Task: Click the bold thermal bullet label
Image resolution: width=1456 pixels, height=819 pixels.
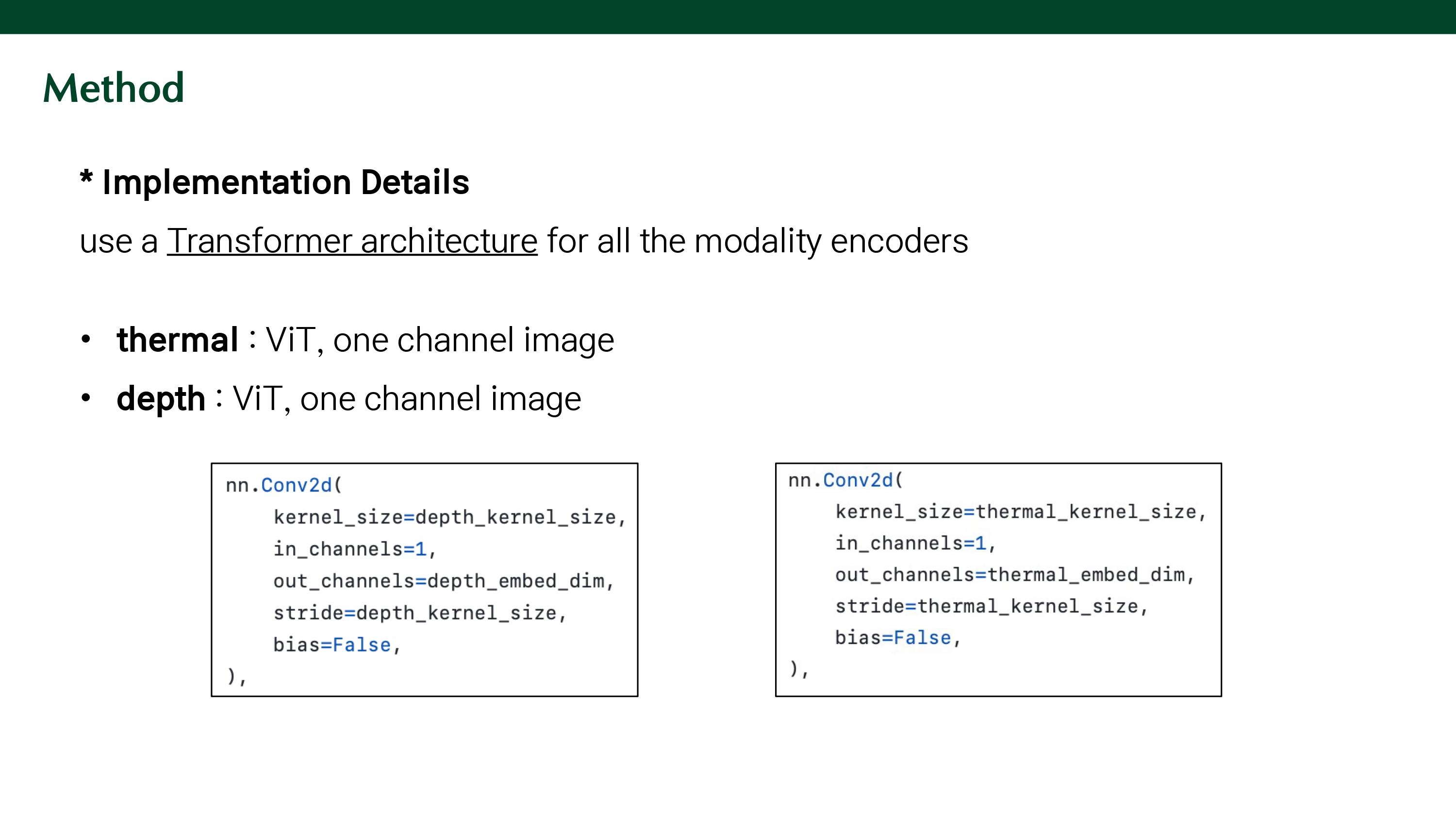Action: pos(177,340)
